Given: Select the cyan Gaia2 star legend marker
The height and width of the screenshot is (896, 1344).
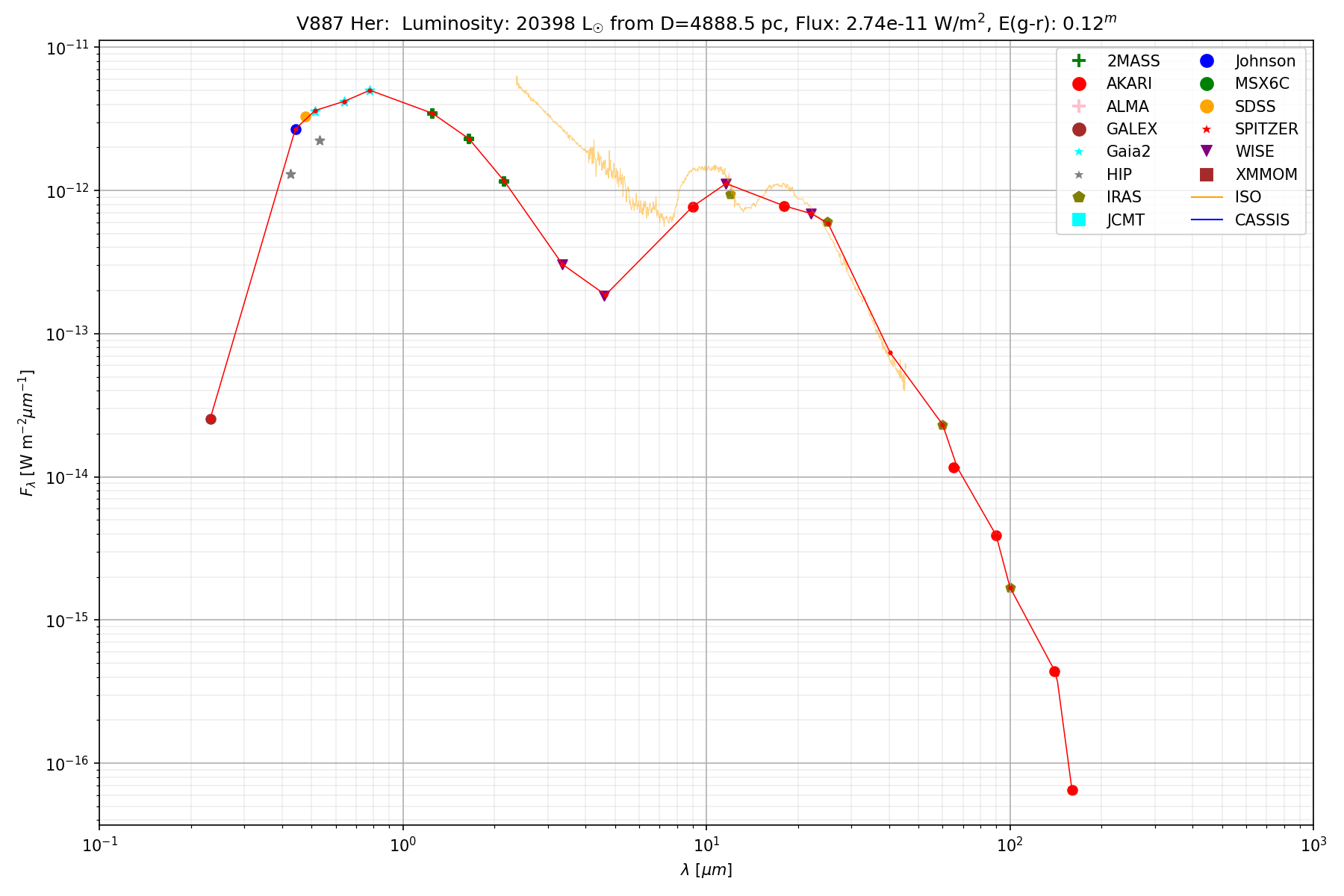Looking at the screenshot, I should pyautogui.click(x=1078, y=152).
